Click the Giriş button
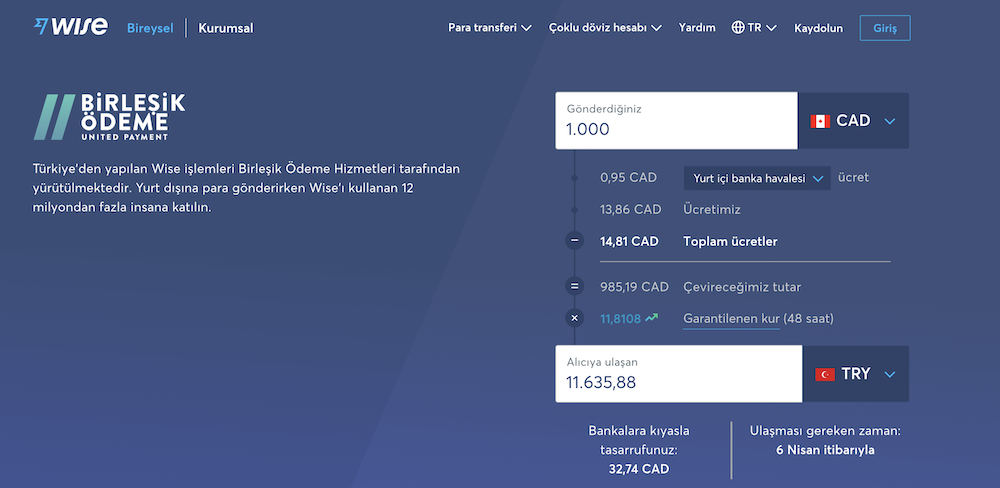The image size is (1000, 488). click(885, 28)
